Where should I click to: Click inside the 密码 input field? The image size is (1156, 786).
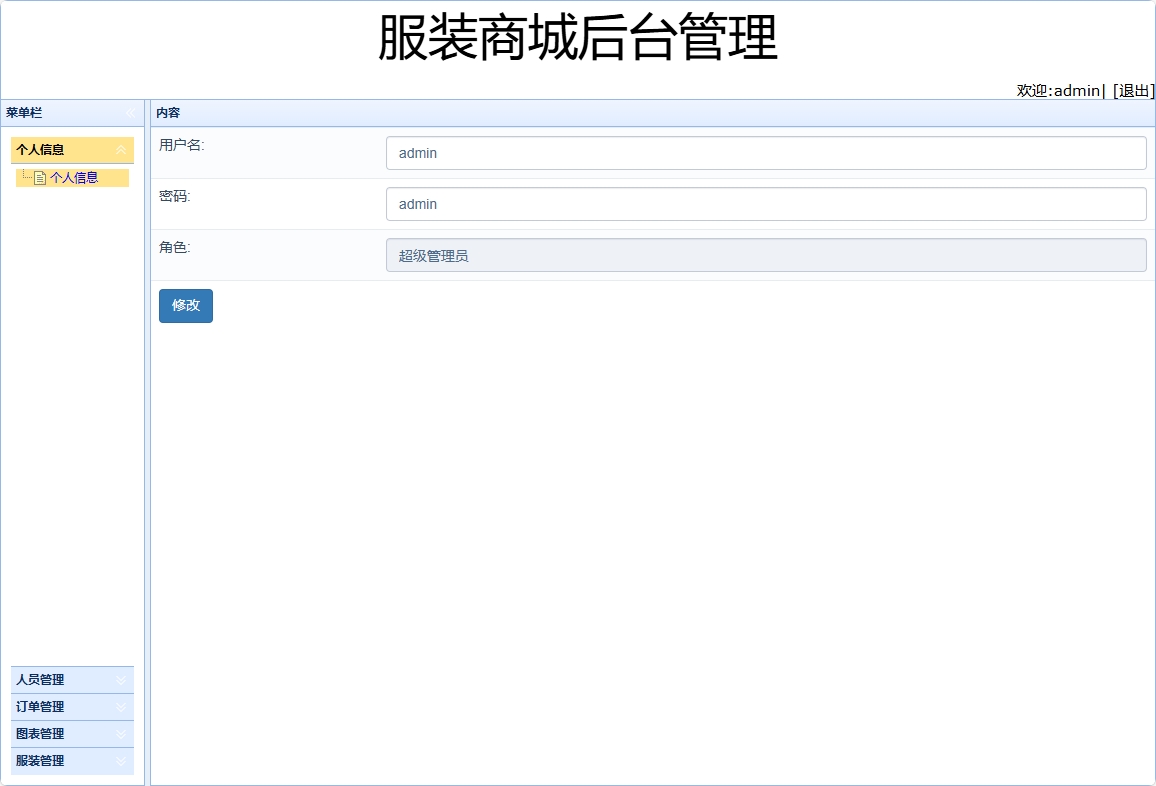[x=766, y=203]
